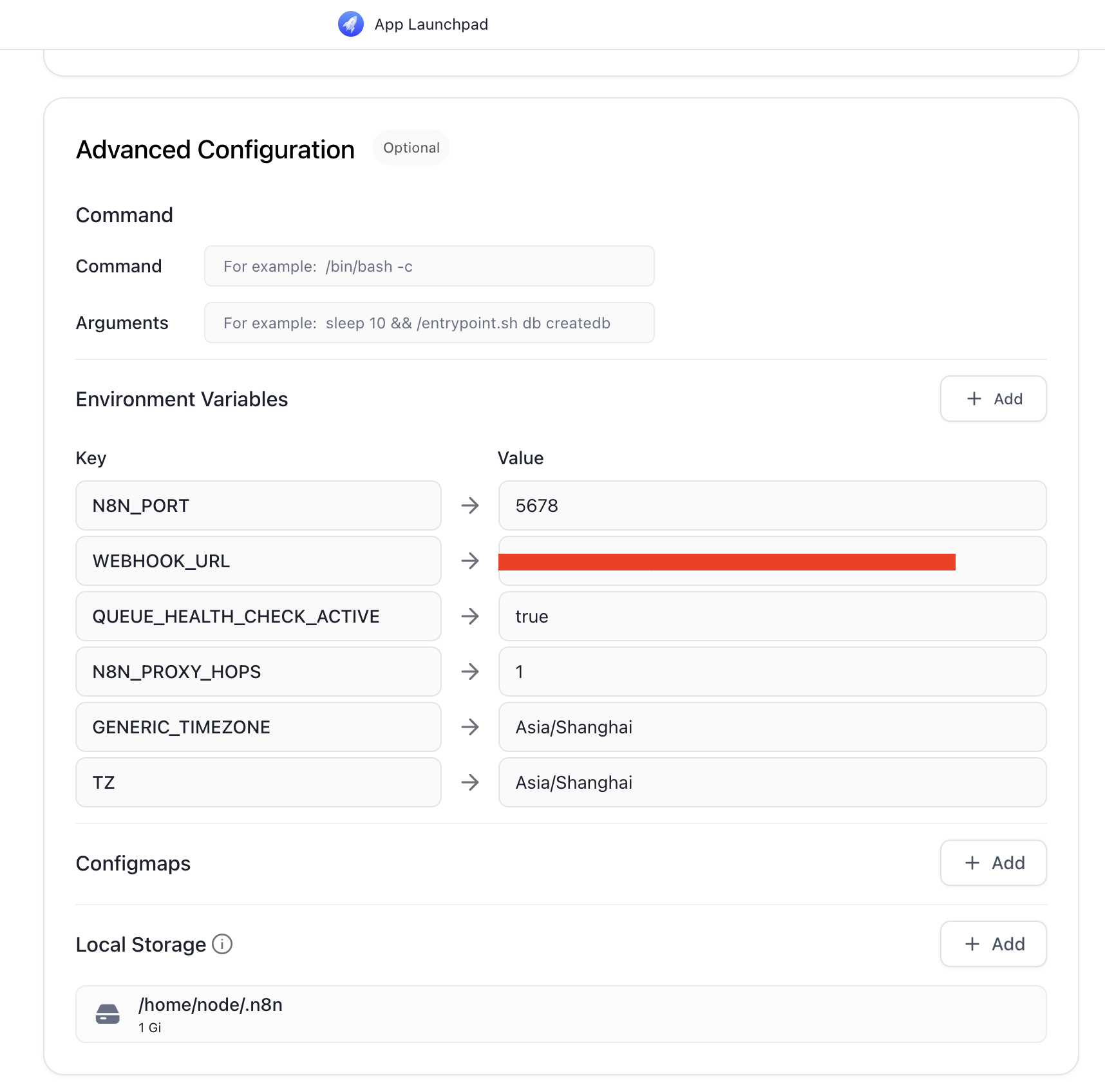Click the App Launchpad rocket icon

(350, 24)
